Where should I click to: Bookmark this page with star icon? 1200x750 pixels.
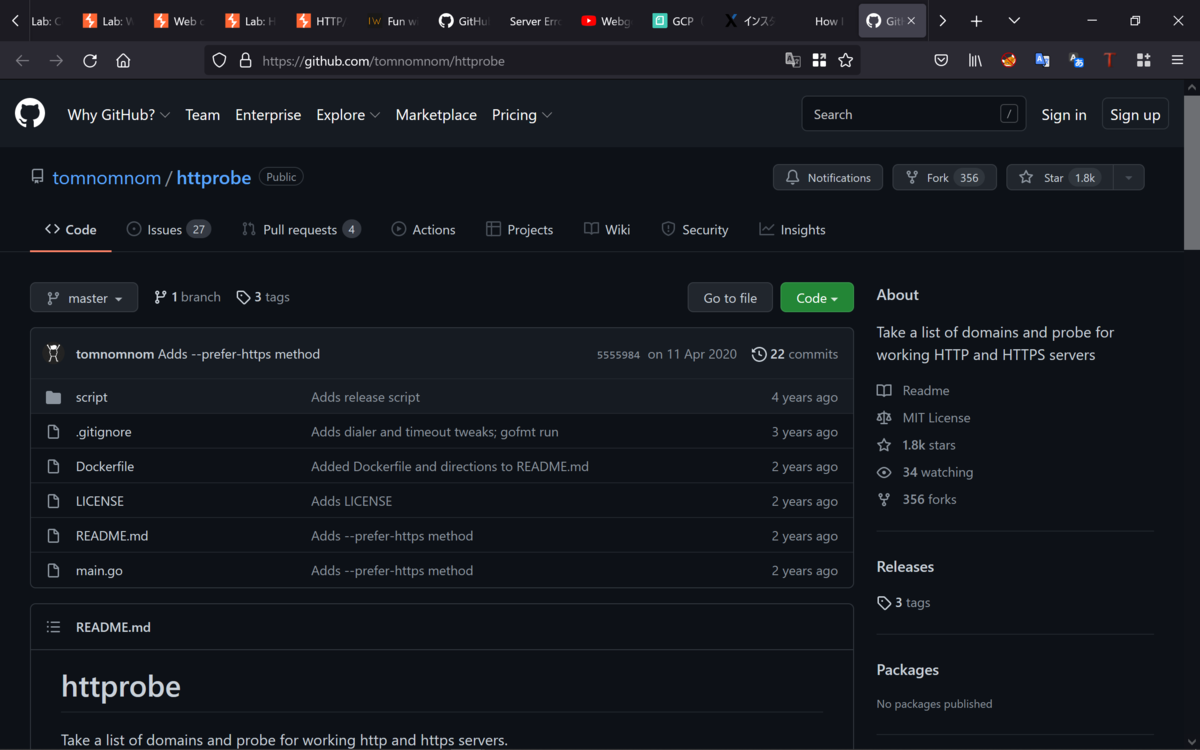(845, 61)
